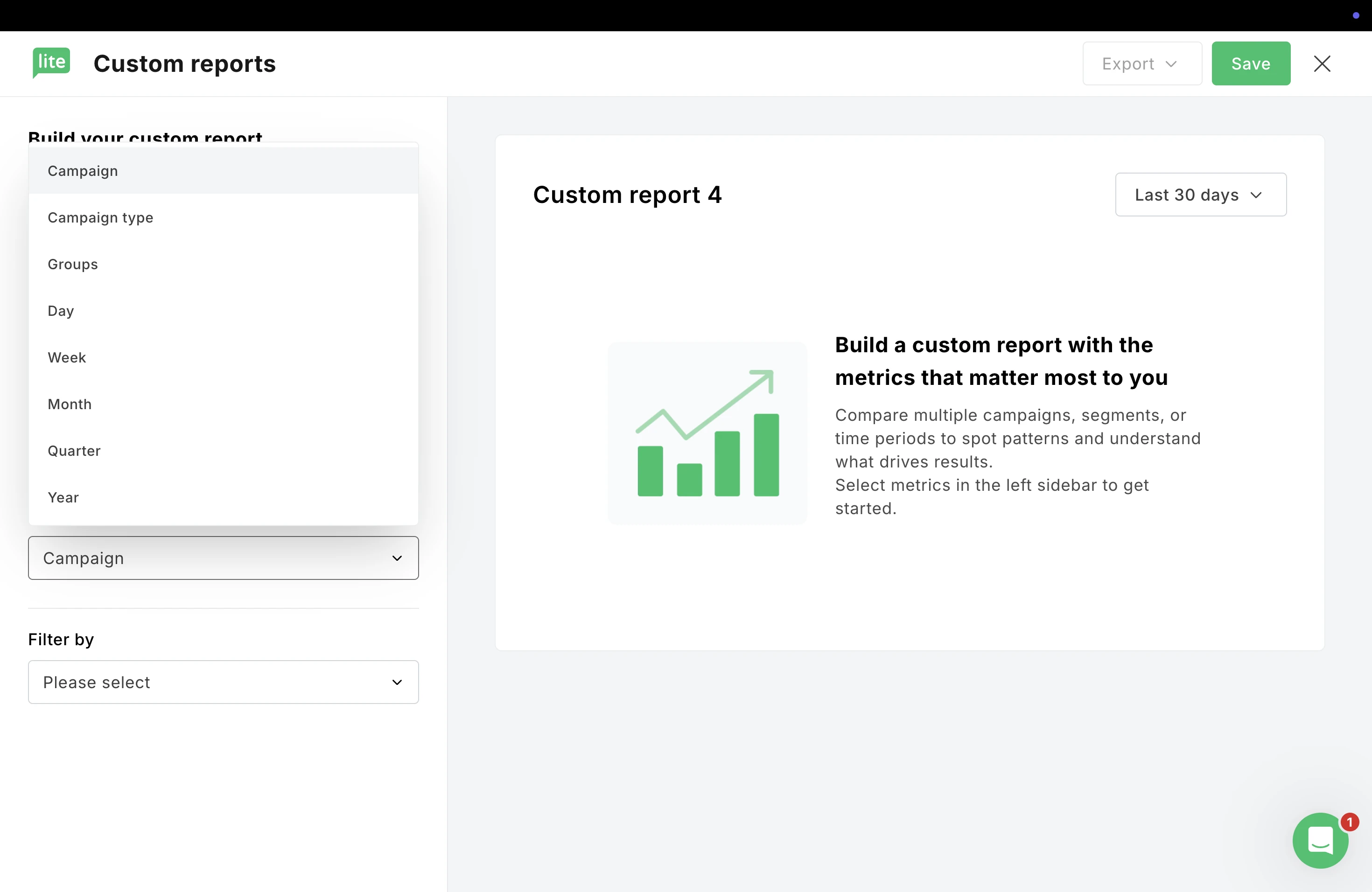Image resolution: width=1372 pixels, height=892 pixels.
Task: Click the Custom report 4 title
Action: (x=627, y=195)
